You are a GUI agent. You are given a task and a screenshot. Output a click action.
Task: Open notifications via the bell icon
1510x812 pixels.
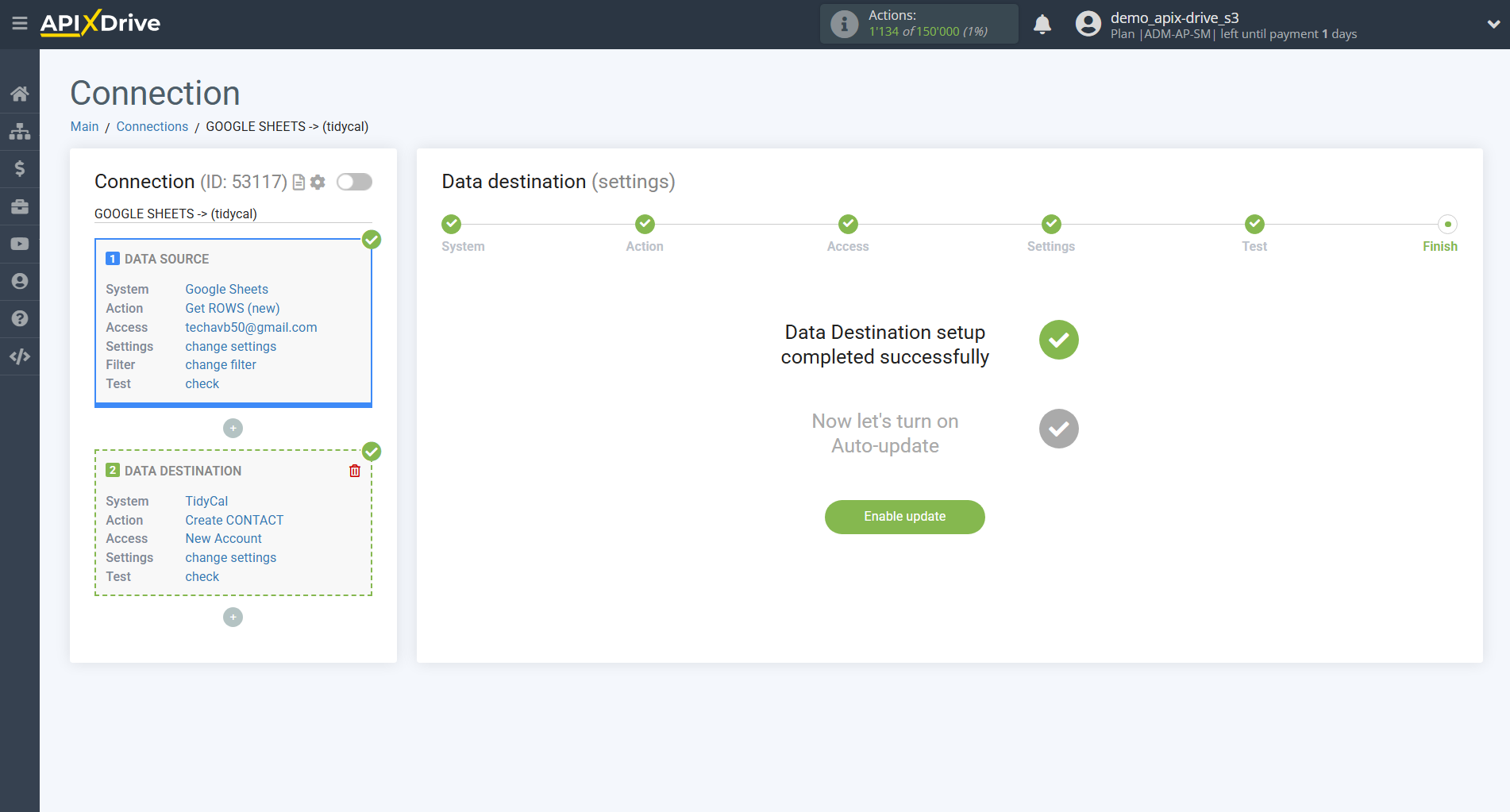1042,24
